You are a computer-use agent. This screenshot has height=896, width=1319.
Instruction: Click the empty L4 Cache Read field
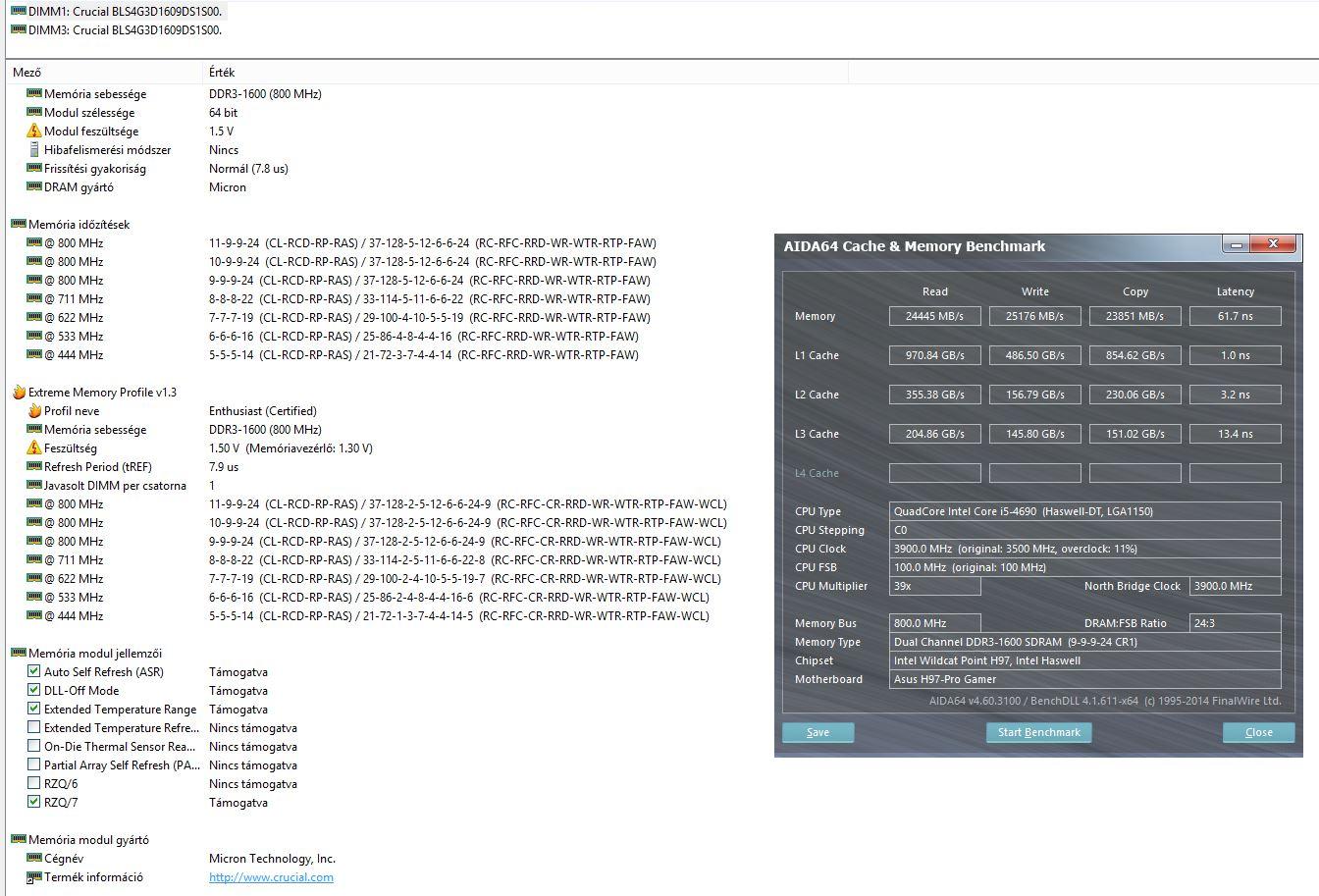(935, 473)
